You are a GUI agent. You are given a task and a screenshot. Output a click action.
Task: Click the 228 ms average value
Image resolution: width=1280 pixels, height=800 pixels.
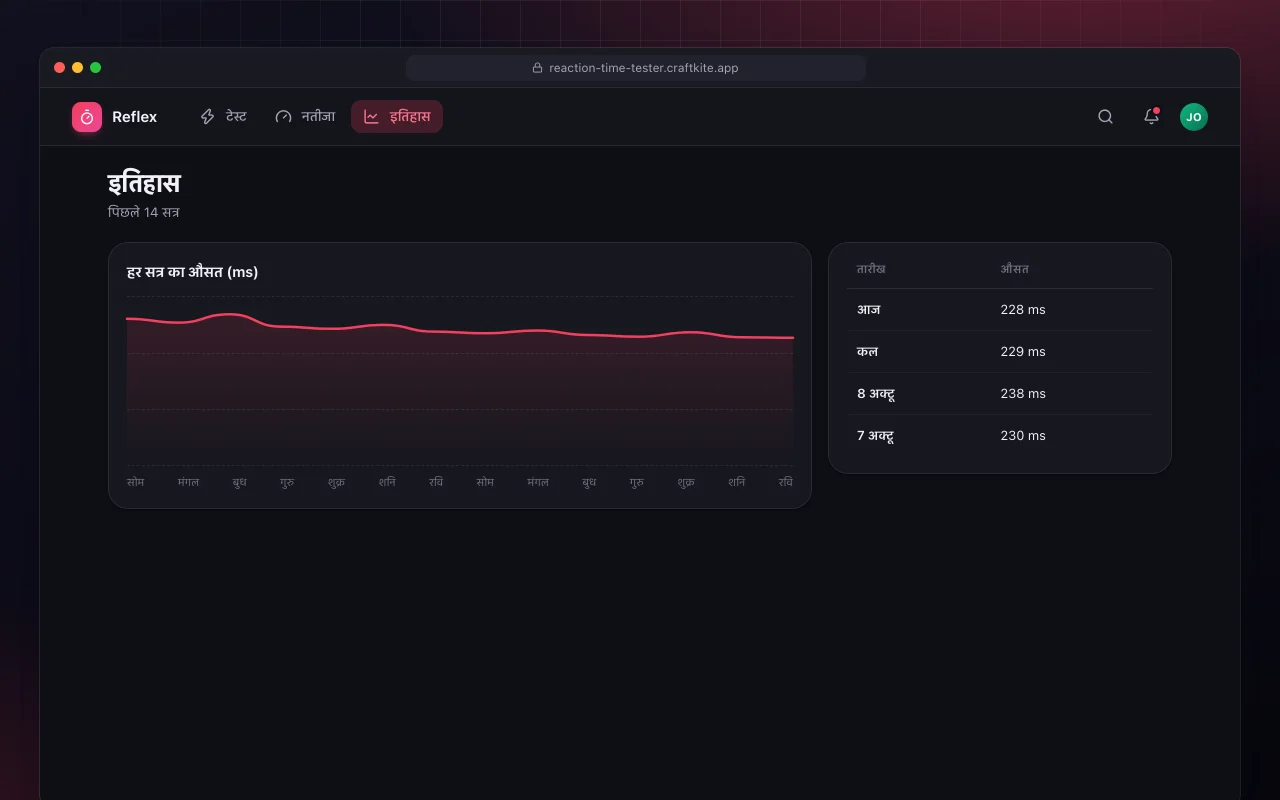coord(1023,310)
